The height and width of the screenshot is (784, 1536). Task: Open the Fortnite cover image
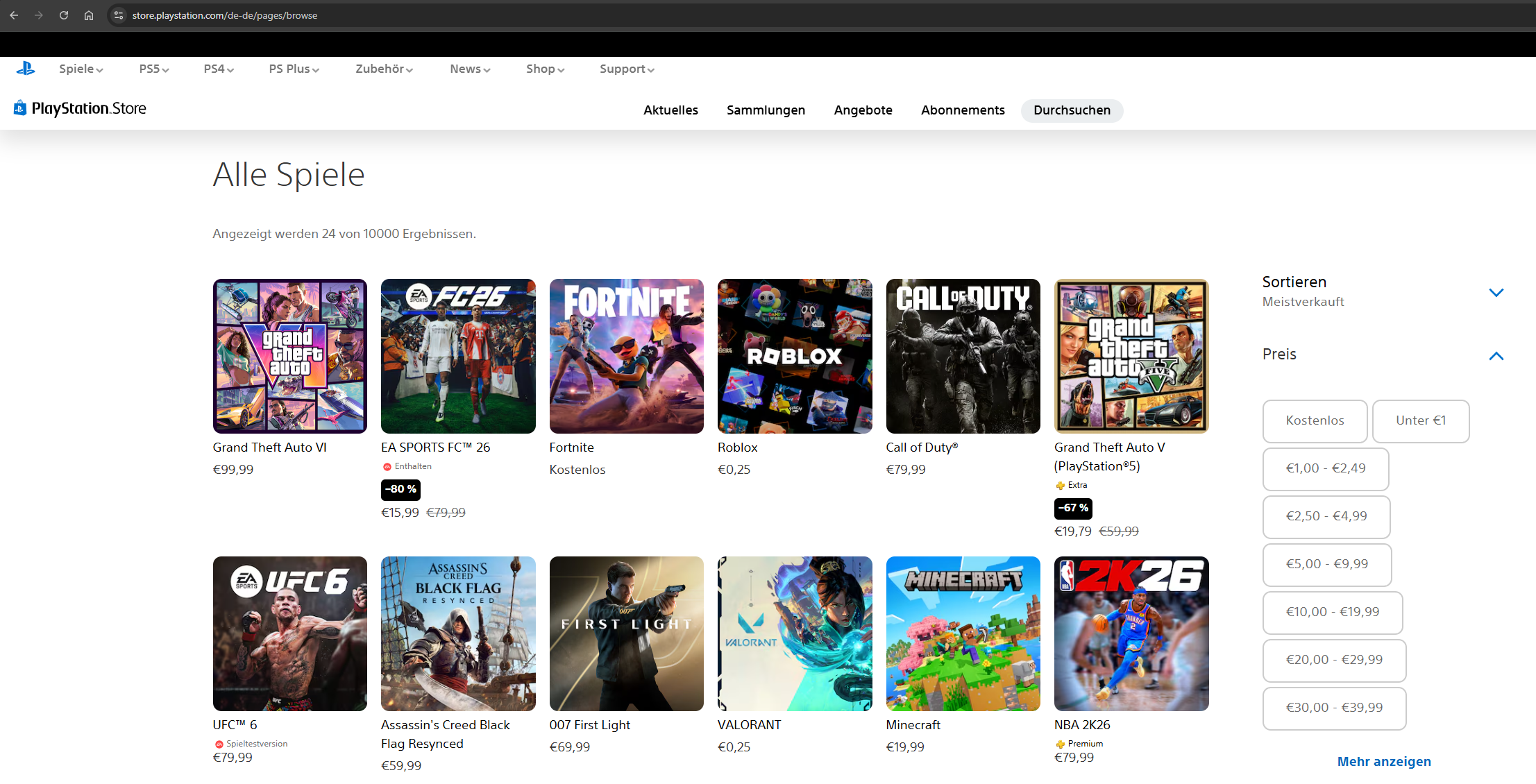coord(627,356)
